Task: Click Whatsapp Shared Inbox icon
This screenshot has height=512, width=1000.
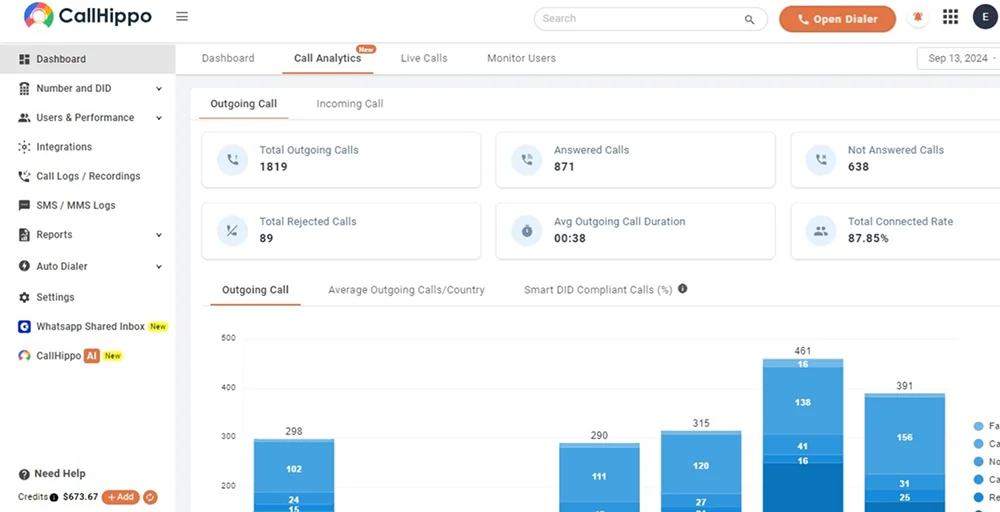Action: pos(24,326)
